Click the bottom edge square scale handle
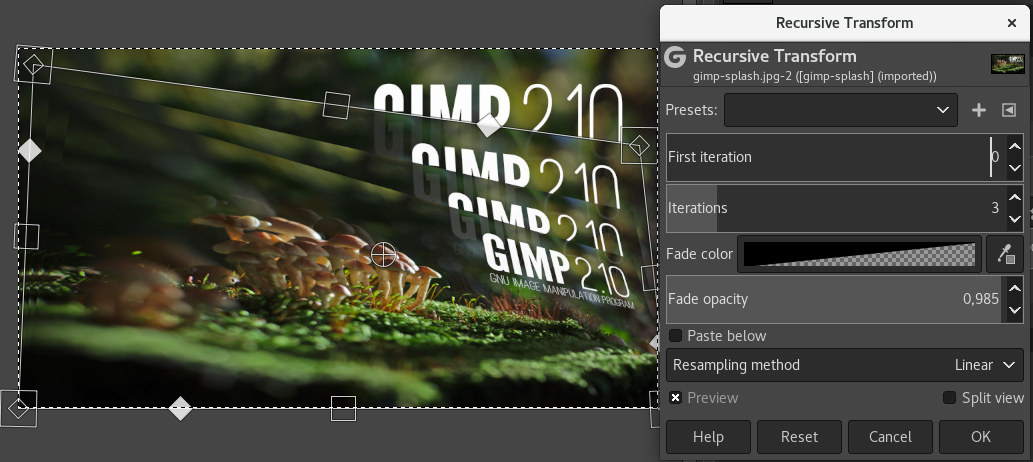Image resolution: width=1033 pixels, height=462 pixels. pos(343,409)
